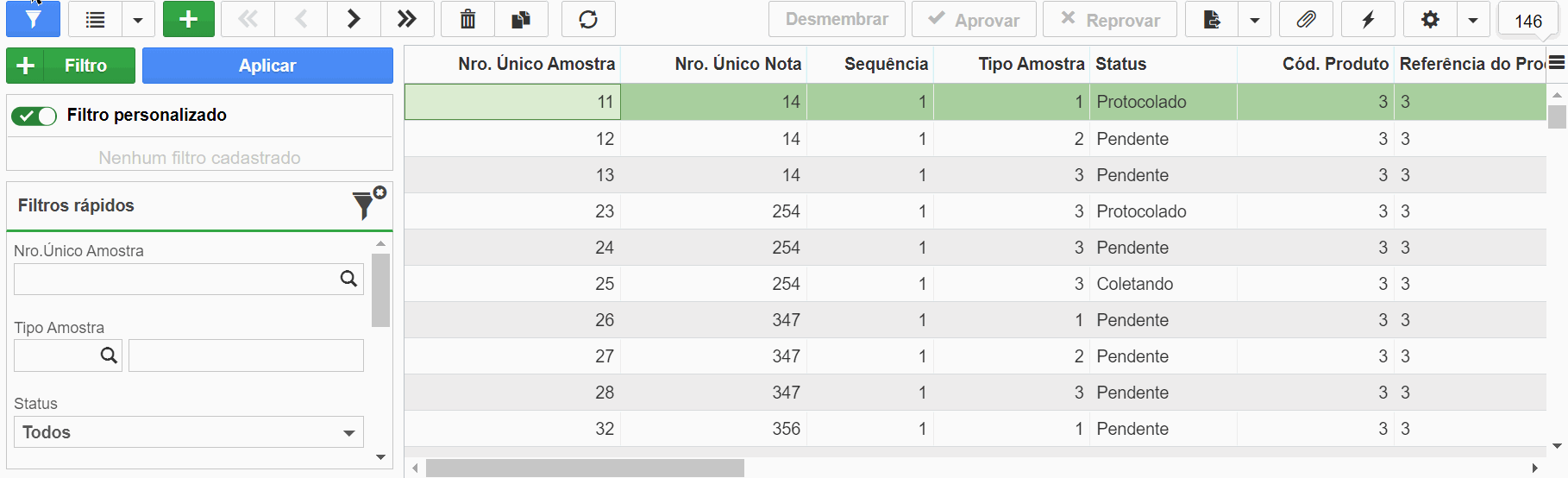The height and width of the screenshot is (478, 1568).
Task: Open the Status dropdown showing Todos
Action: point(188,432)
